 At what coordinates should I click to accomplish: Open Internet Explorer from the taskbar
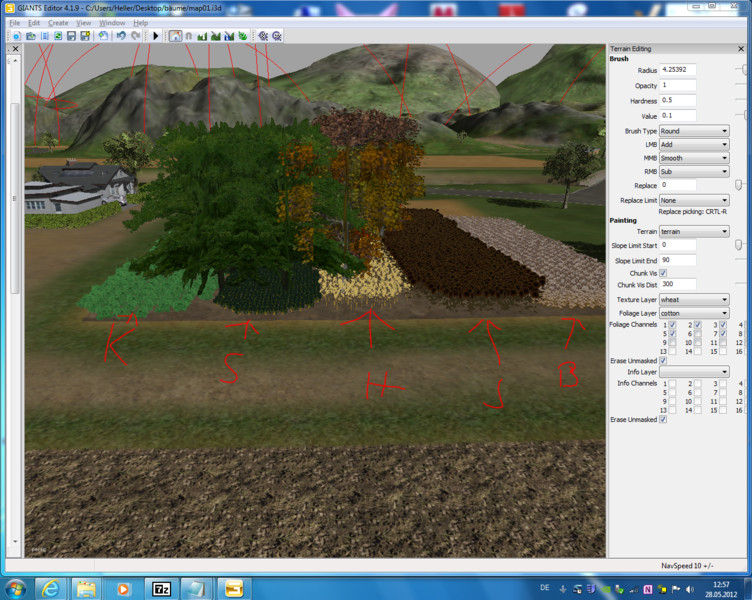pyautogui.click(x=50, y=588)
